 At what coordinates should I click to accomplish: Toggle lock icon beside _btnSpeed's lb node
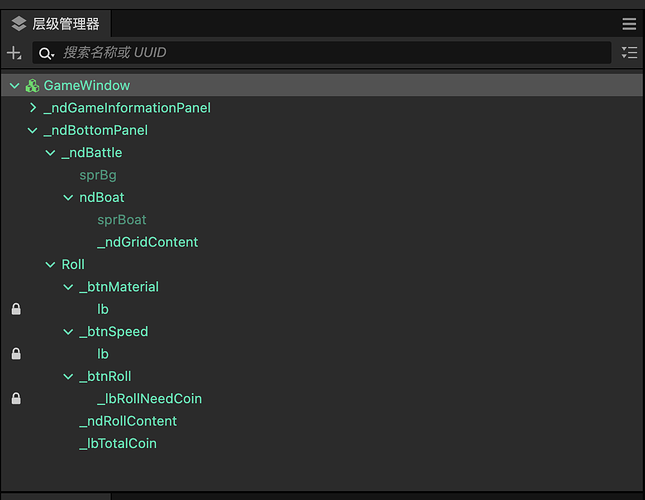[15, 354]
